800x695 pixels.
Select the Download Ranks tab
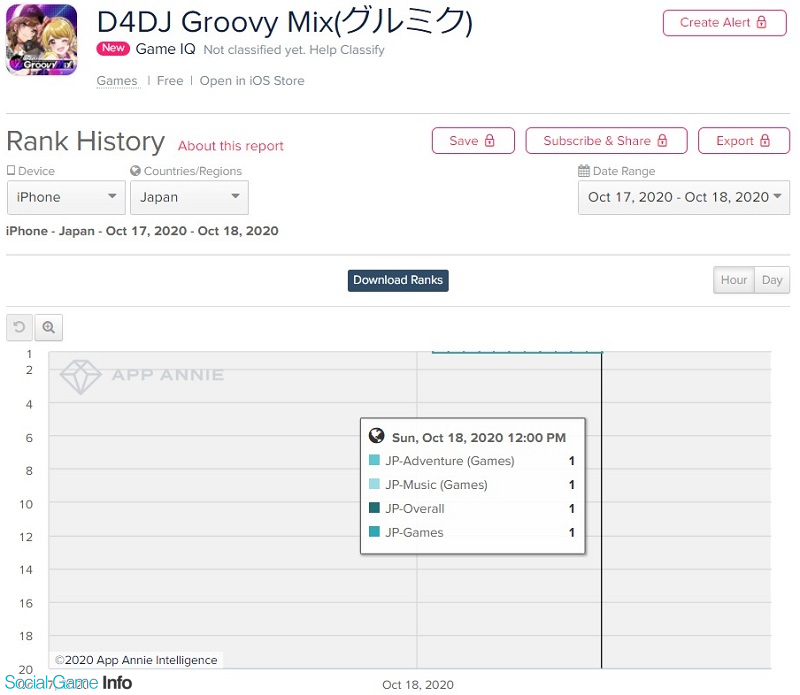[398, 281]
